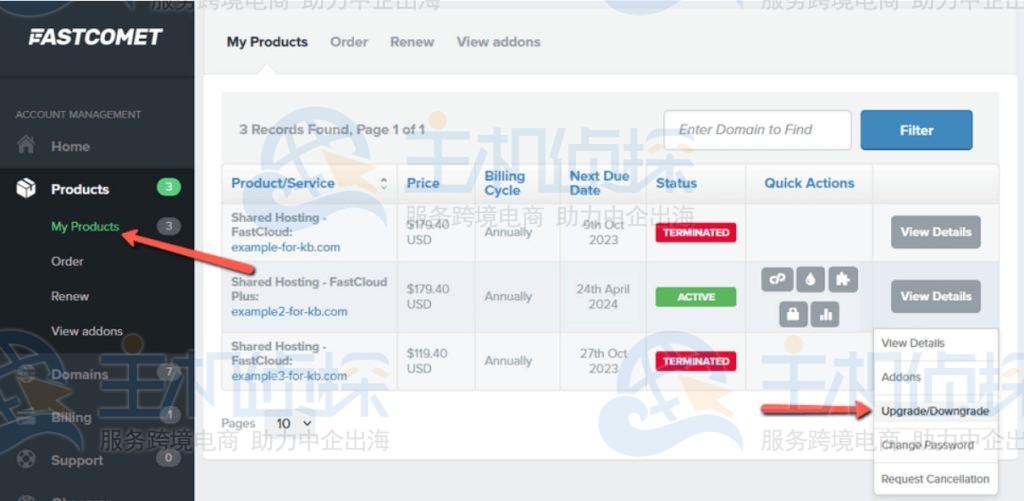1024x501 pixels.
Task: Click the 3 Records Found text
Action: (x=332, y=129)
